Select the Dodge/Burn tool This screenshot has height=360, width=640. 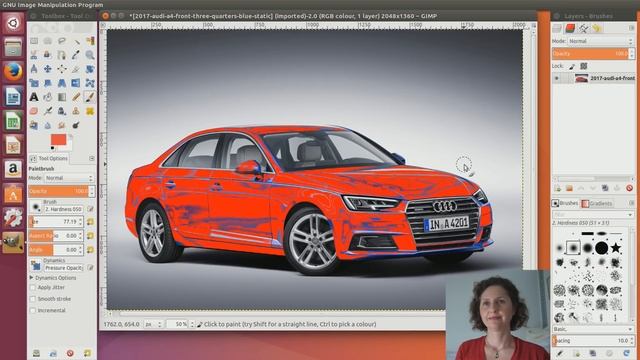(x=76, y=125)
